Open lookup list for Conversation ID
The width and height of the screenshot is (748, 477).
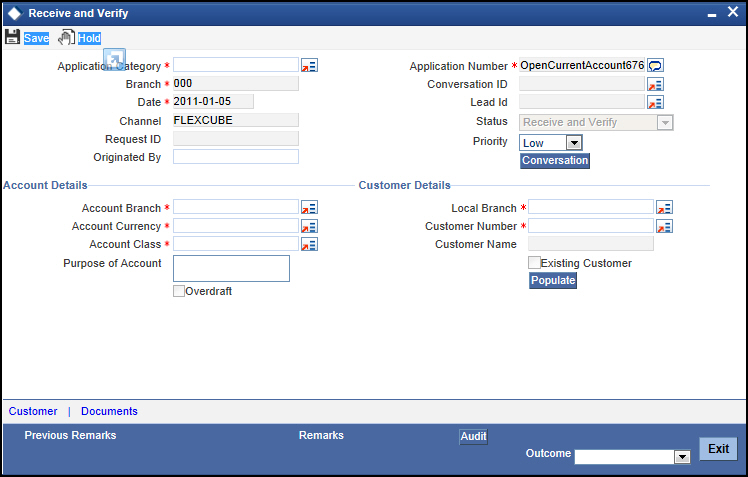(655, 84)
